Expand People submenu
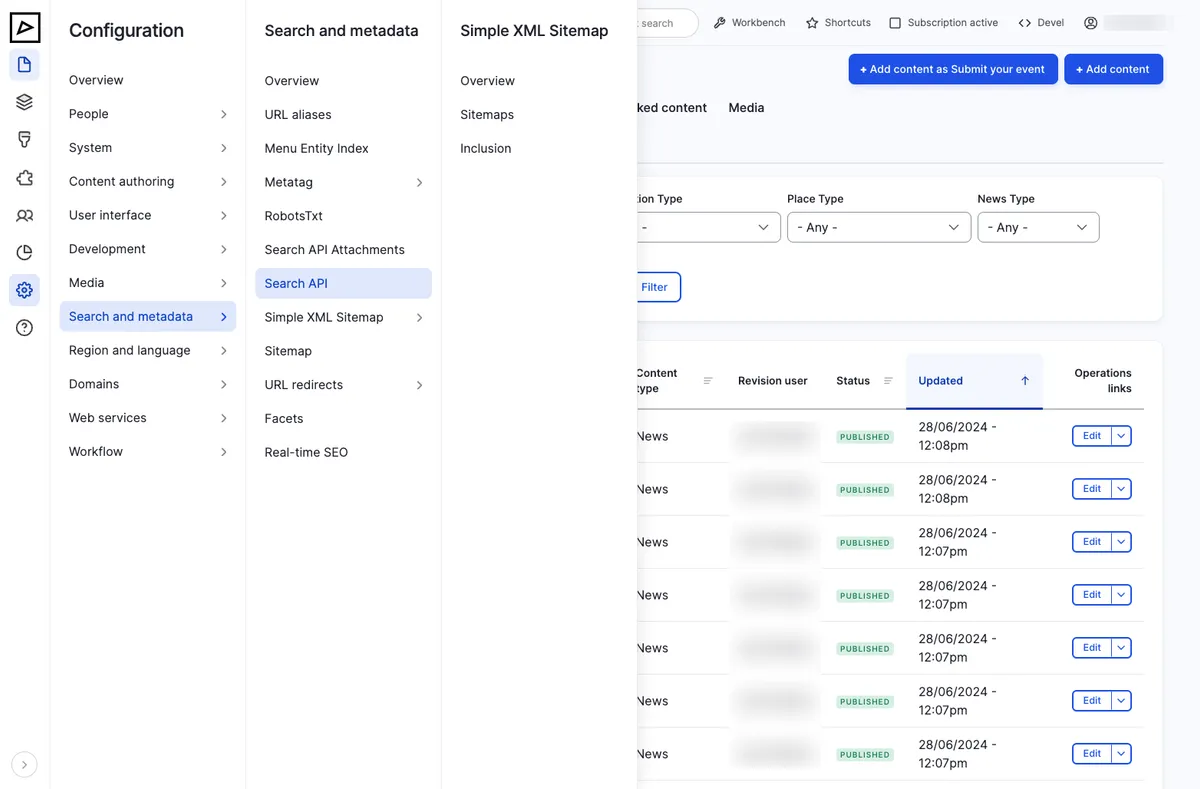Viewport: 1200px width, 789px height. pyautogui.click(x=223, y=114)
